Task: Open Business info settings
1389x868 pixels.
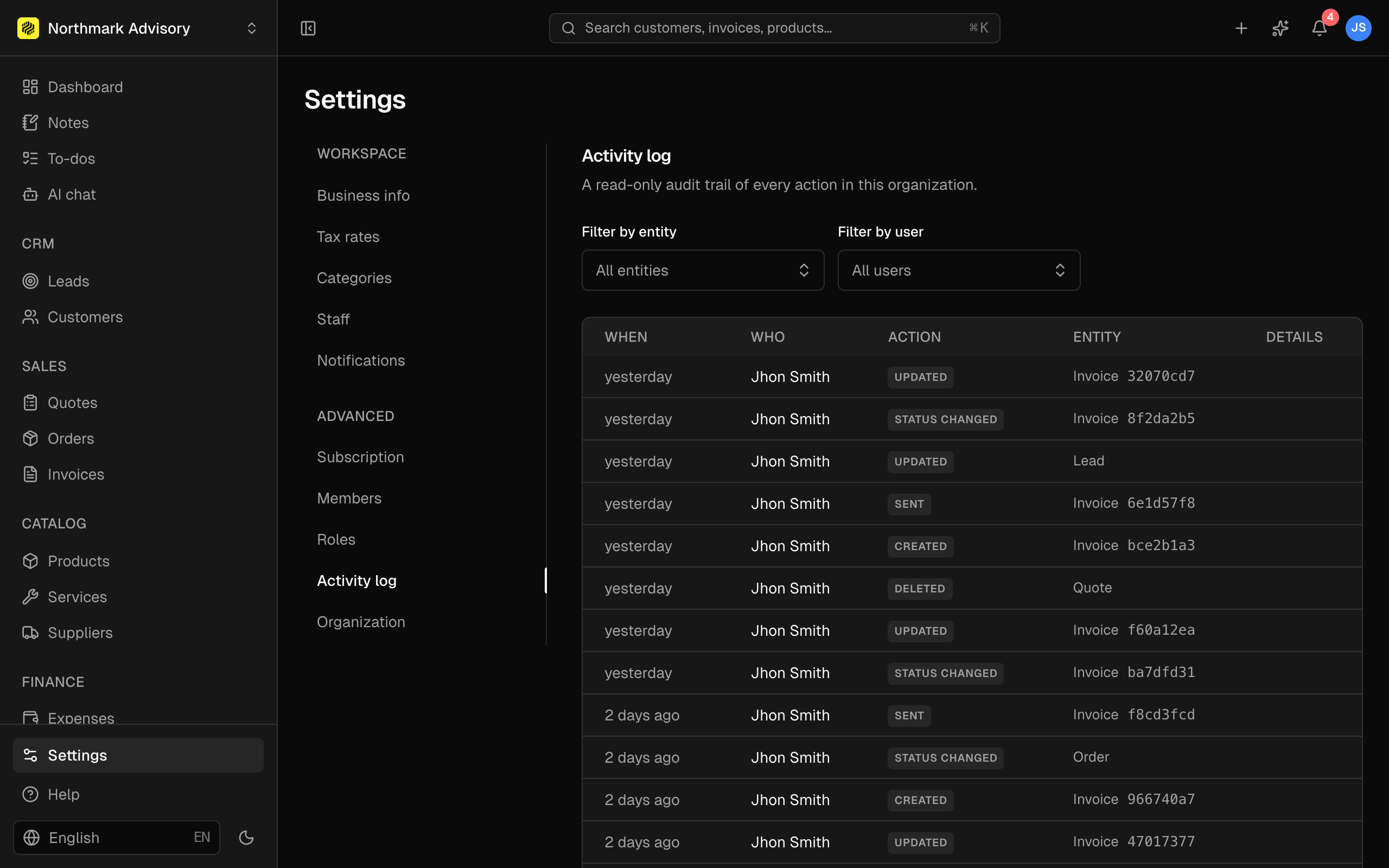Action: point(364,196)
